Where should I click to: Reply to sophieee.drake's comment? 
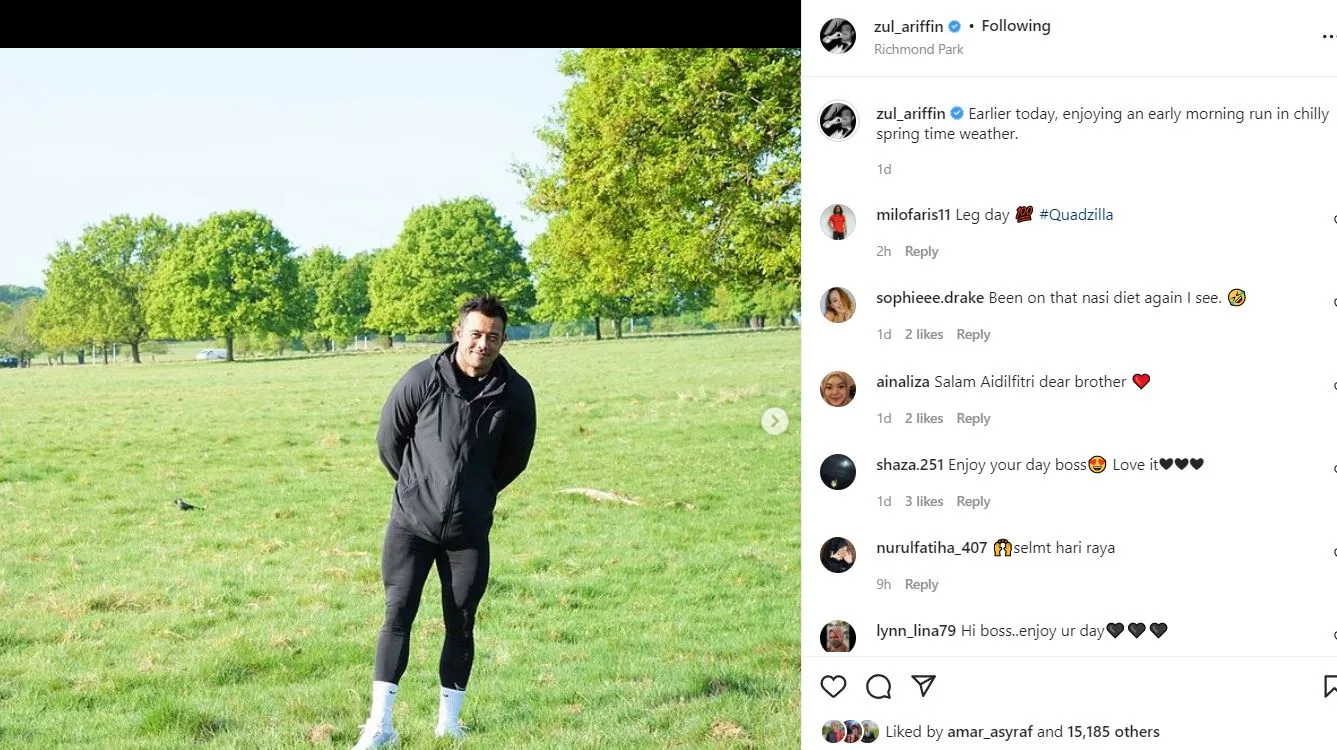pos(972,335)
